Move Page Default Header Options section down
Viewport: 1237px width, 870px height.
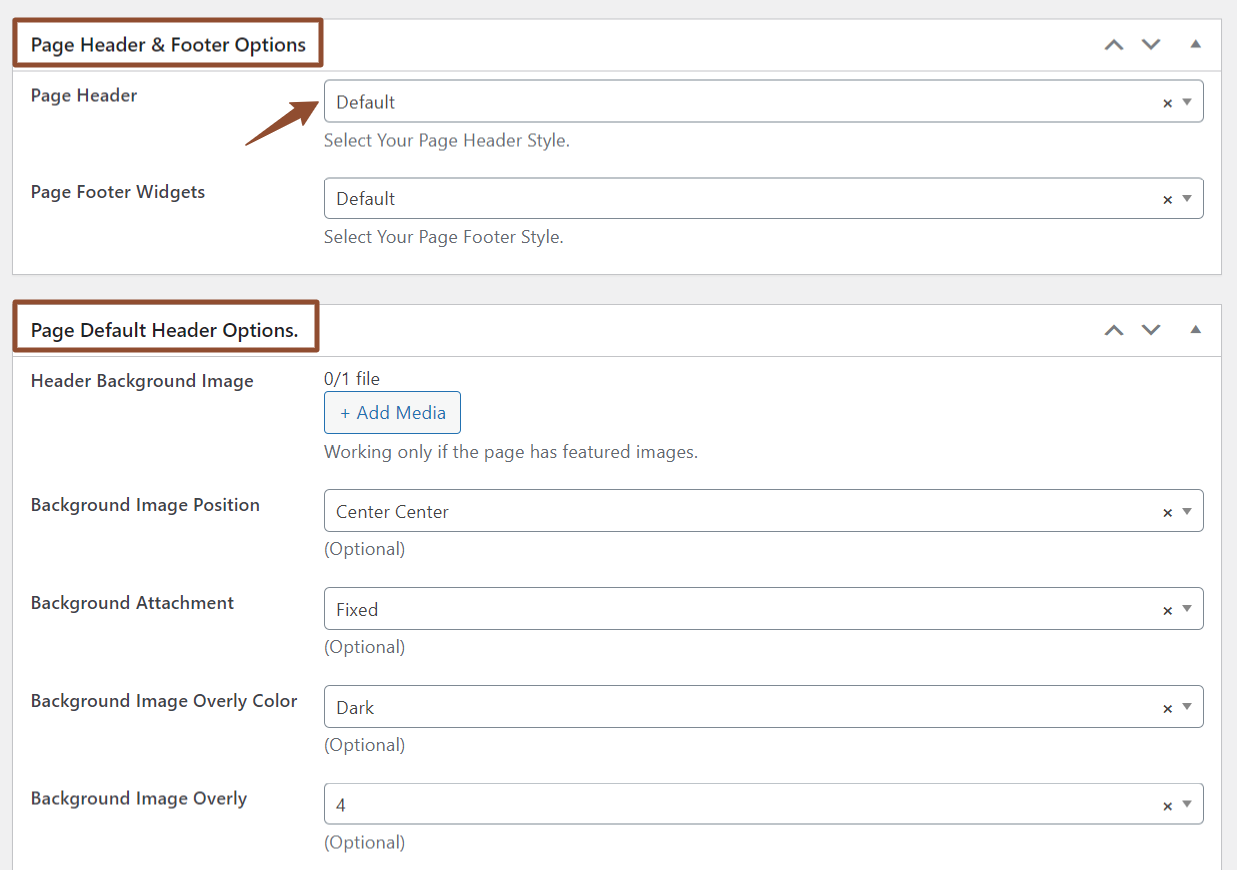coord(1150,330)
